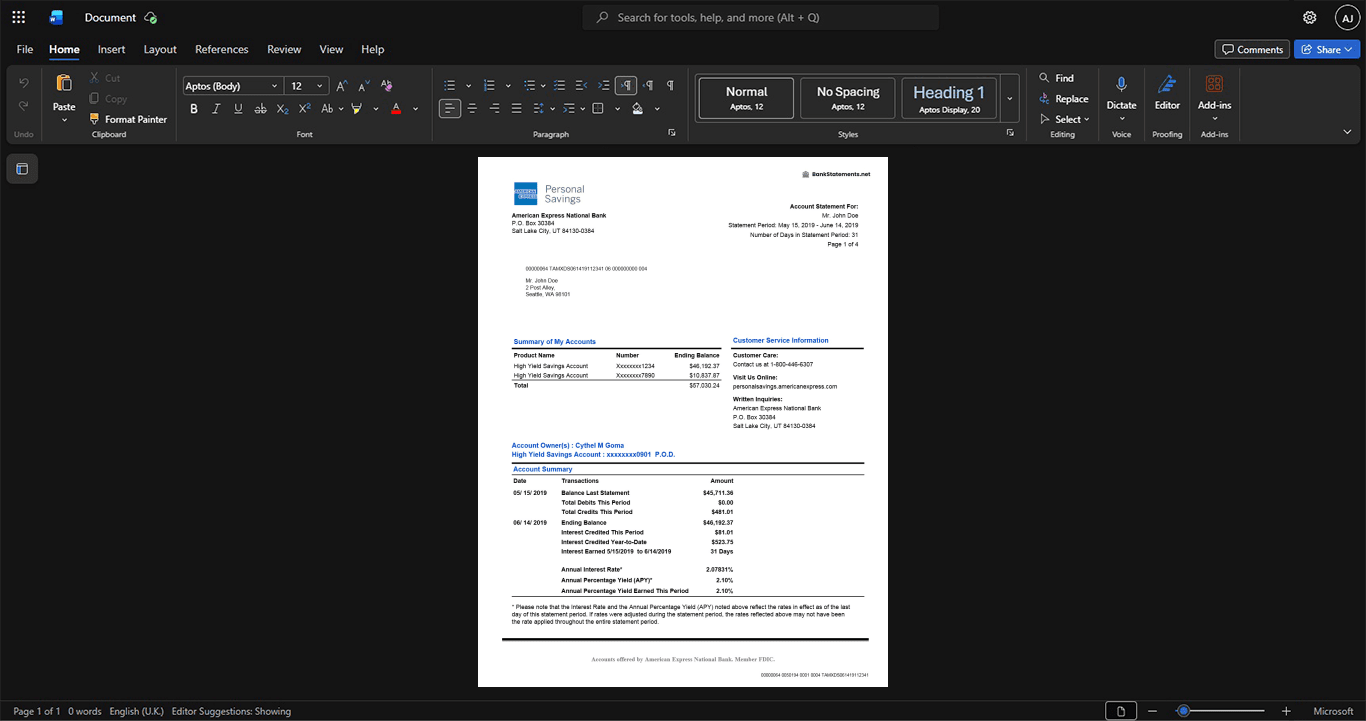Switch to the References tab
This screenshot has width=1366, height=721.
pos(221,49)
